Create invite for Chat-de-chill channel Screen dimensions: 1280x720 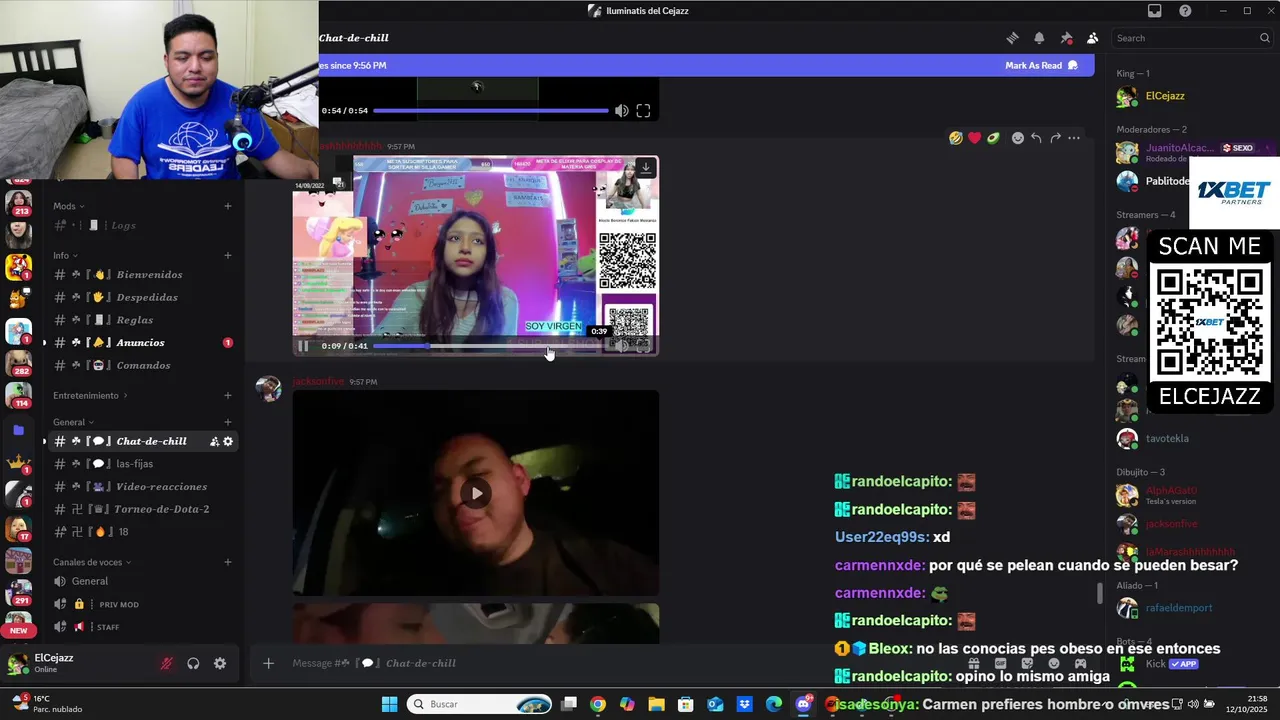click(214, 441)
